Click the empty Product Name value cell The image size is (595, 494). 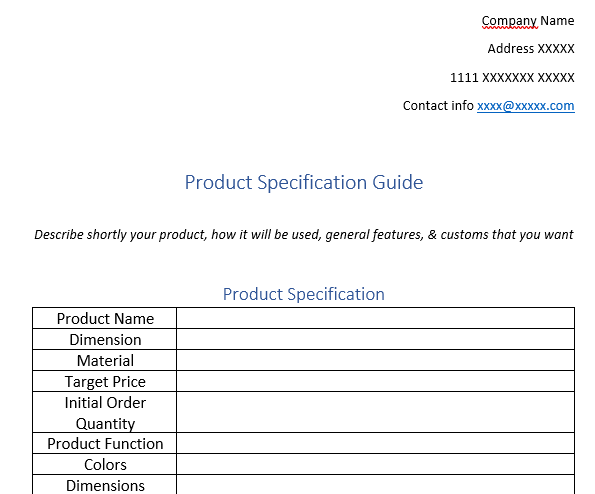tap(375, 318)
